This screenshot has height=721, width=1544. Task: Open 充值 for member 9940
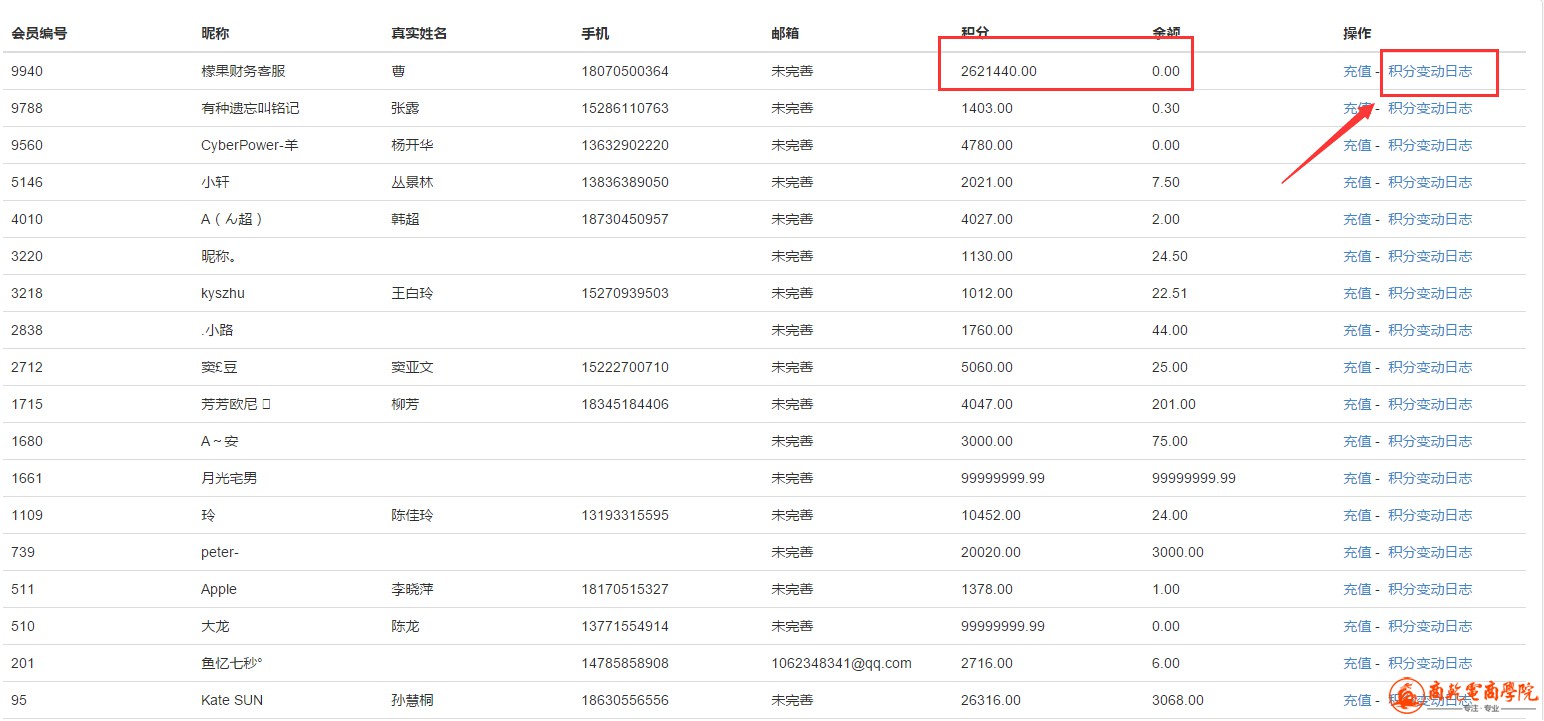[x=1357, y=71]
